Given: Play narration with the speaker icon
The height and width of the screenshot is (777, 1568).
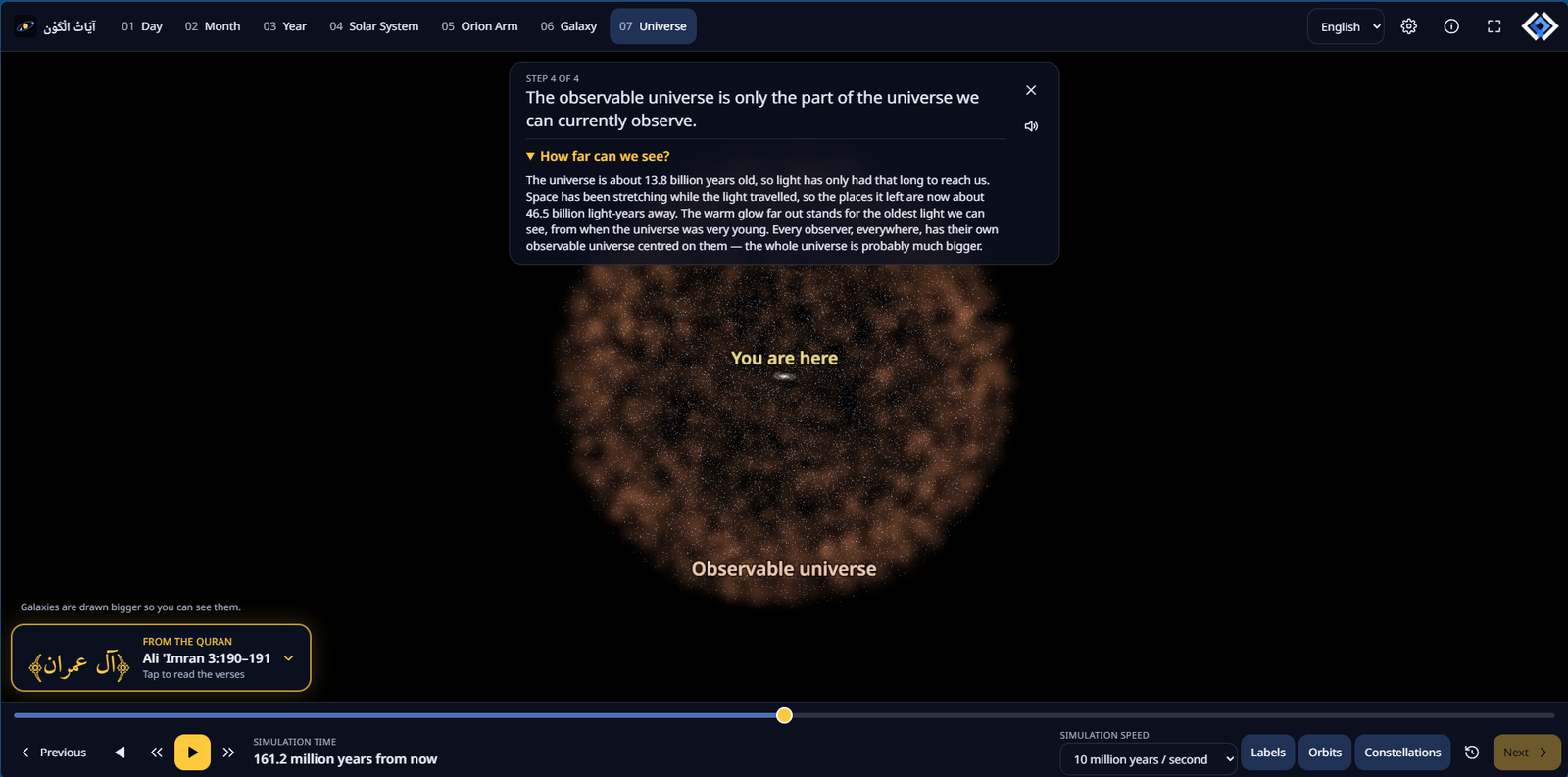Looking at the screenshot, I should [1031, 126].
